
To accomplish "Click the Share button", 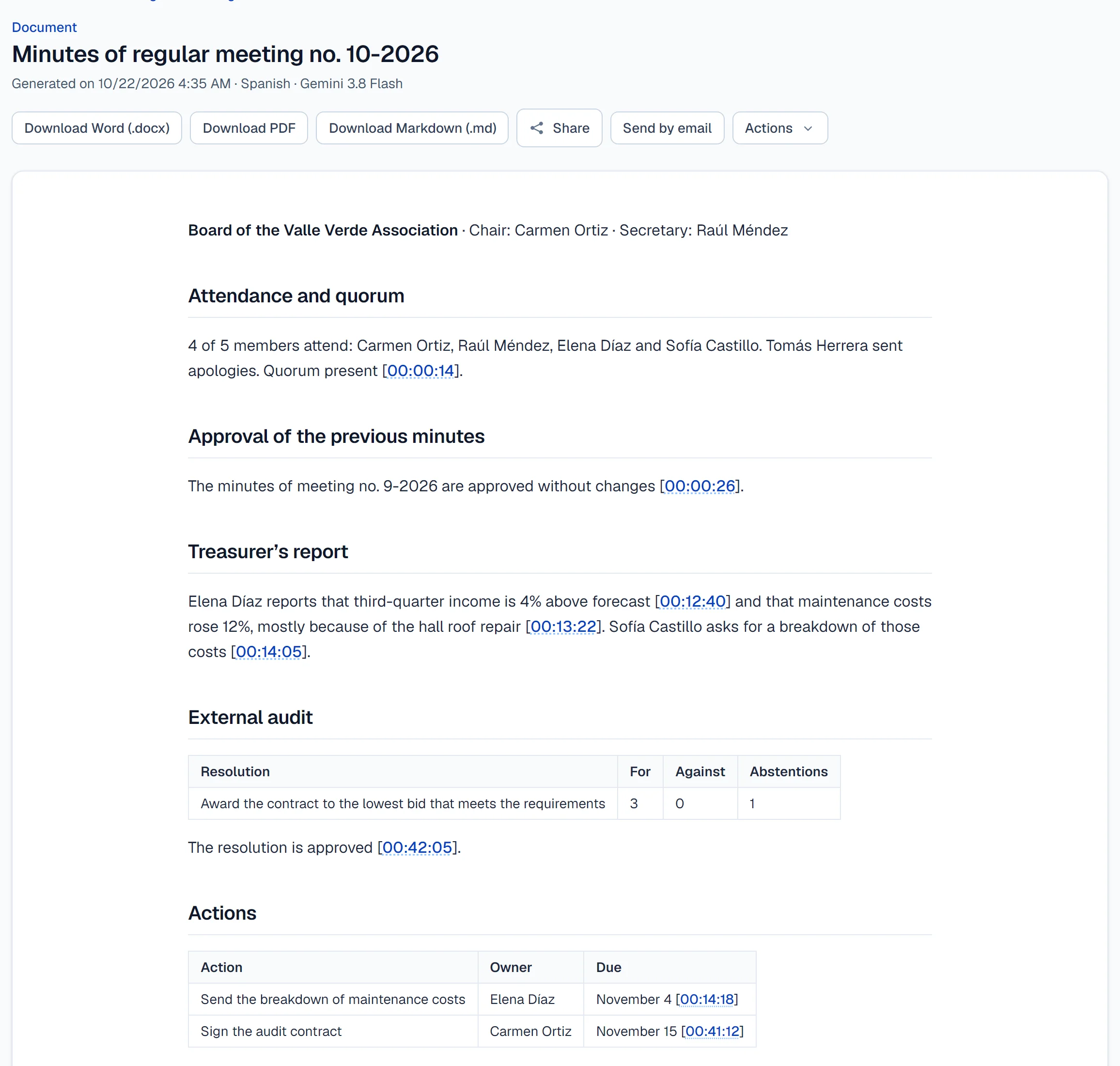I will pyautogui.click(x=560, y=128).
